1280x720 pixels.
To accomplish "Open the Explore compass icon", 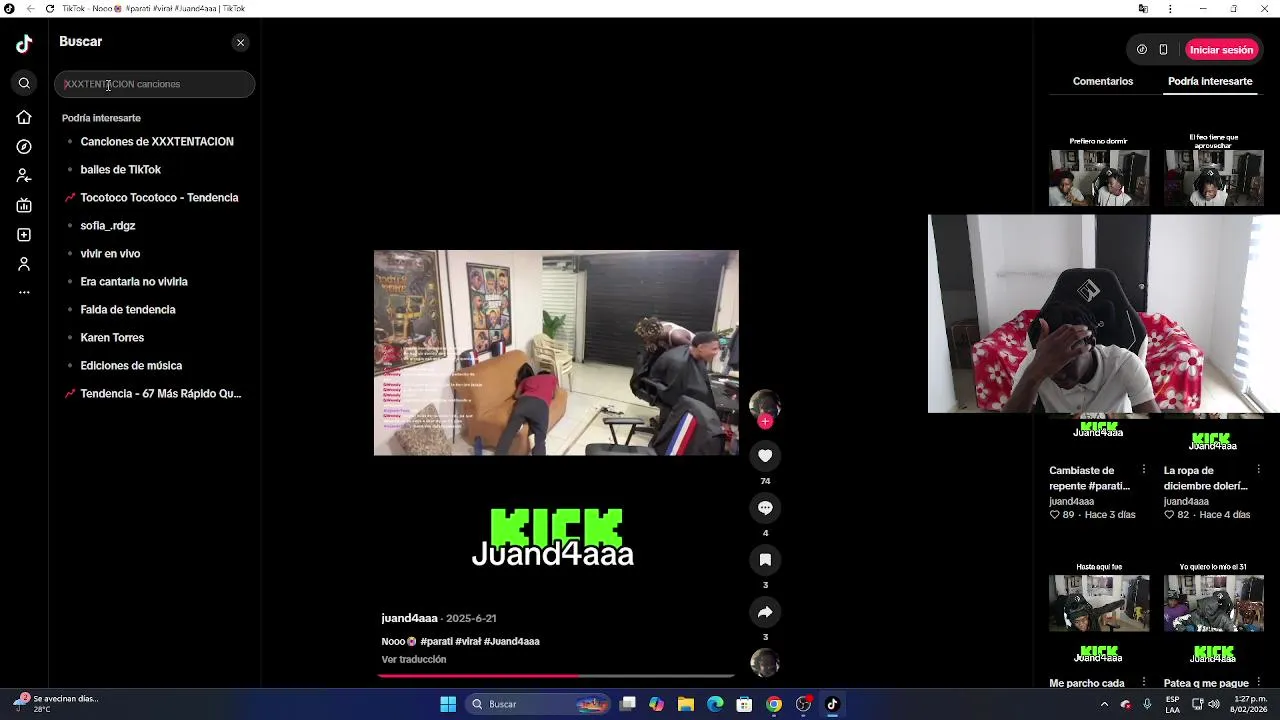I will 24,147.
